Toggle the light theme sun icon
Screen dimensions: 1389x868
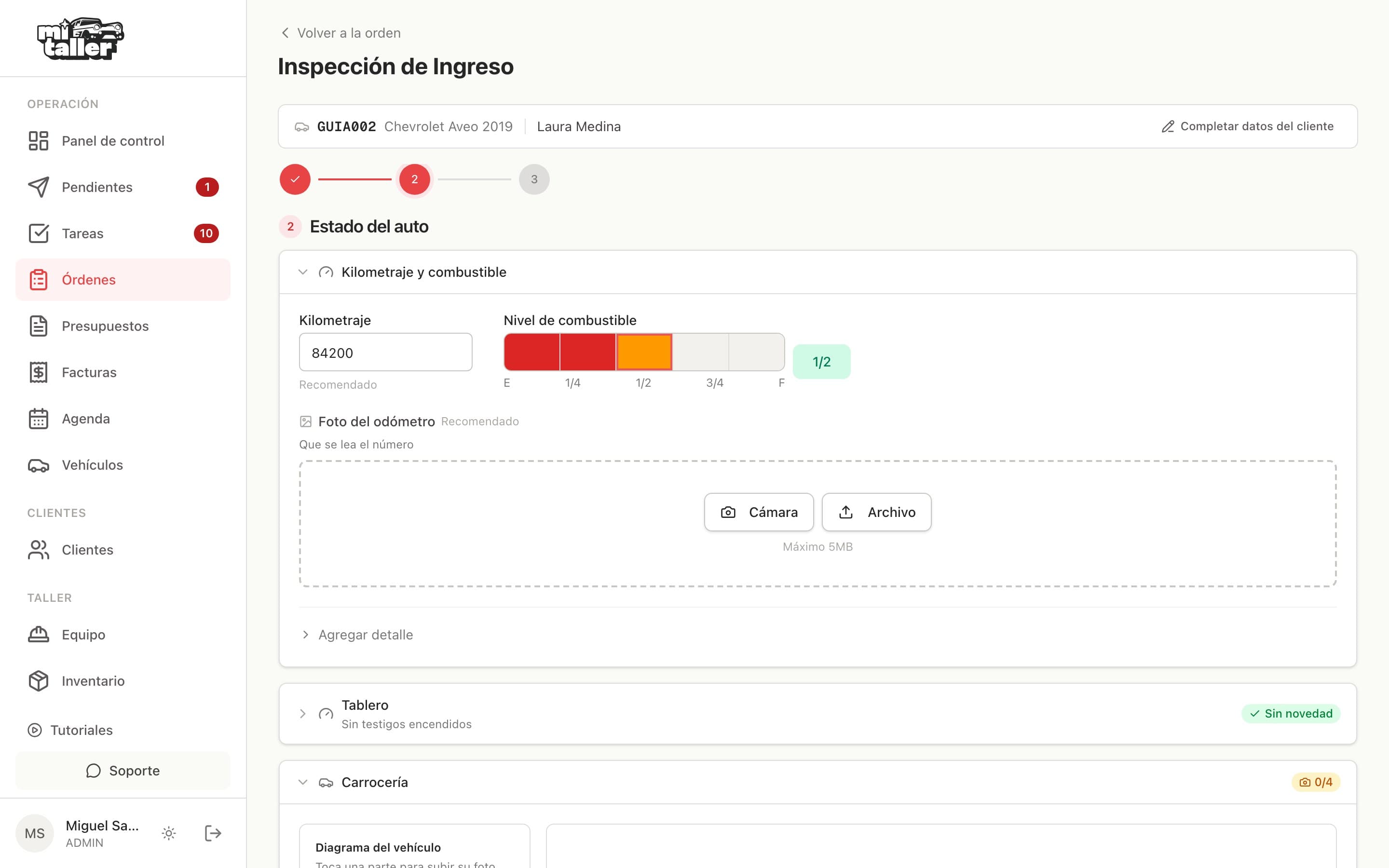tap(168, 833)
